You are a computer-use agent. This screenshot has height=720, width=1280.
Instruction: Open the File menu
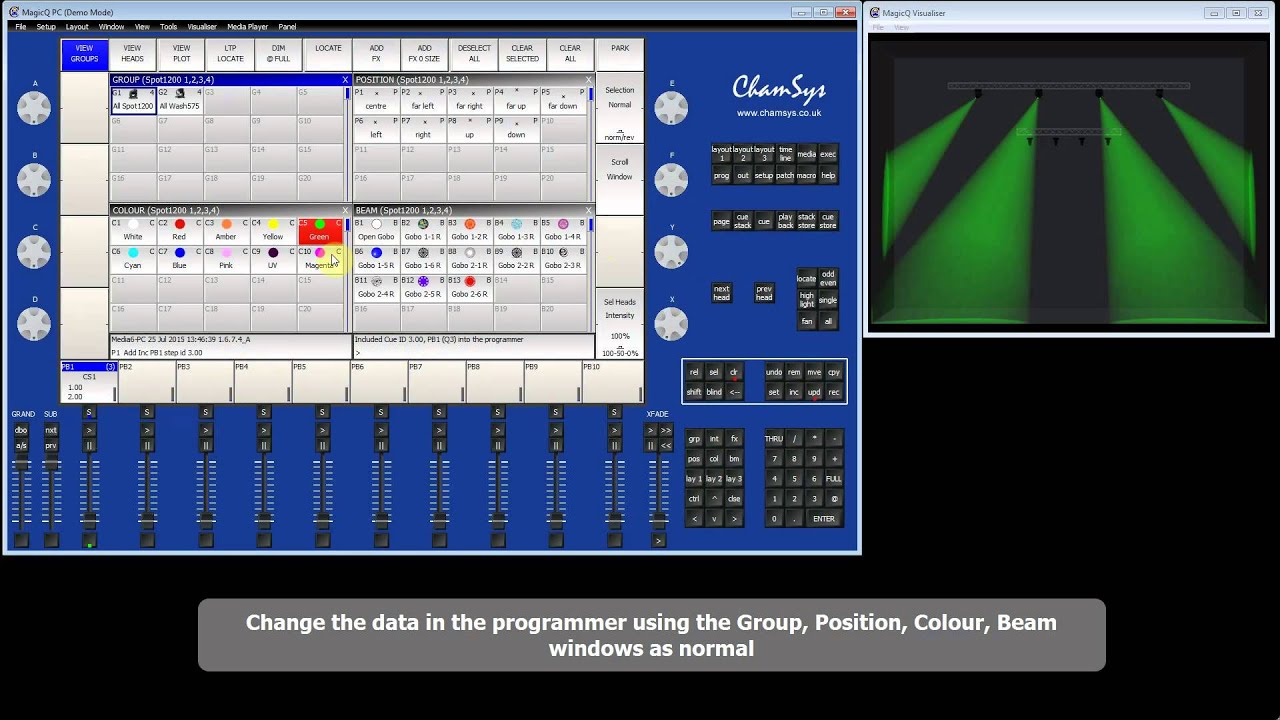[21, 27]
